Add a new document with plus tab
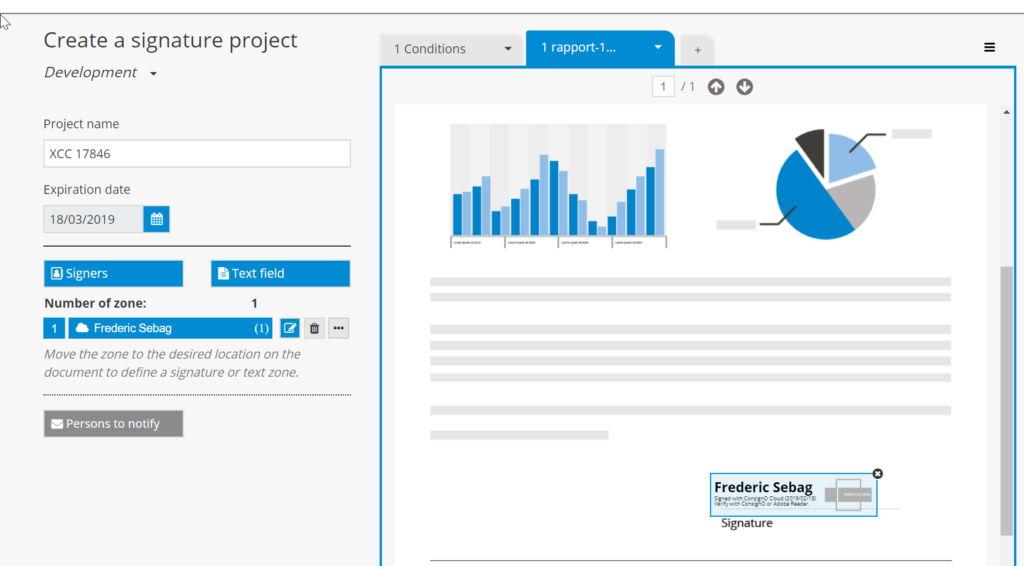The height and width of the screenshot is (566, 1024). tap(697, 50)
